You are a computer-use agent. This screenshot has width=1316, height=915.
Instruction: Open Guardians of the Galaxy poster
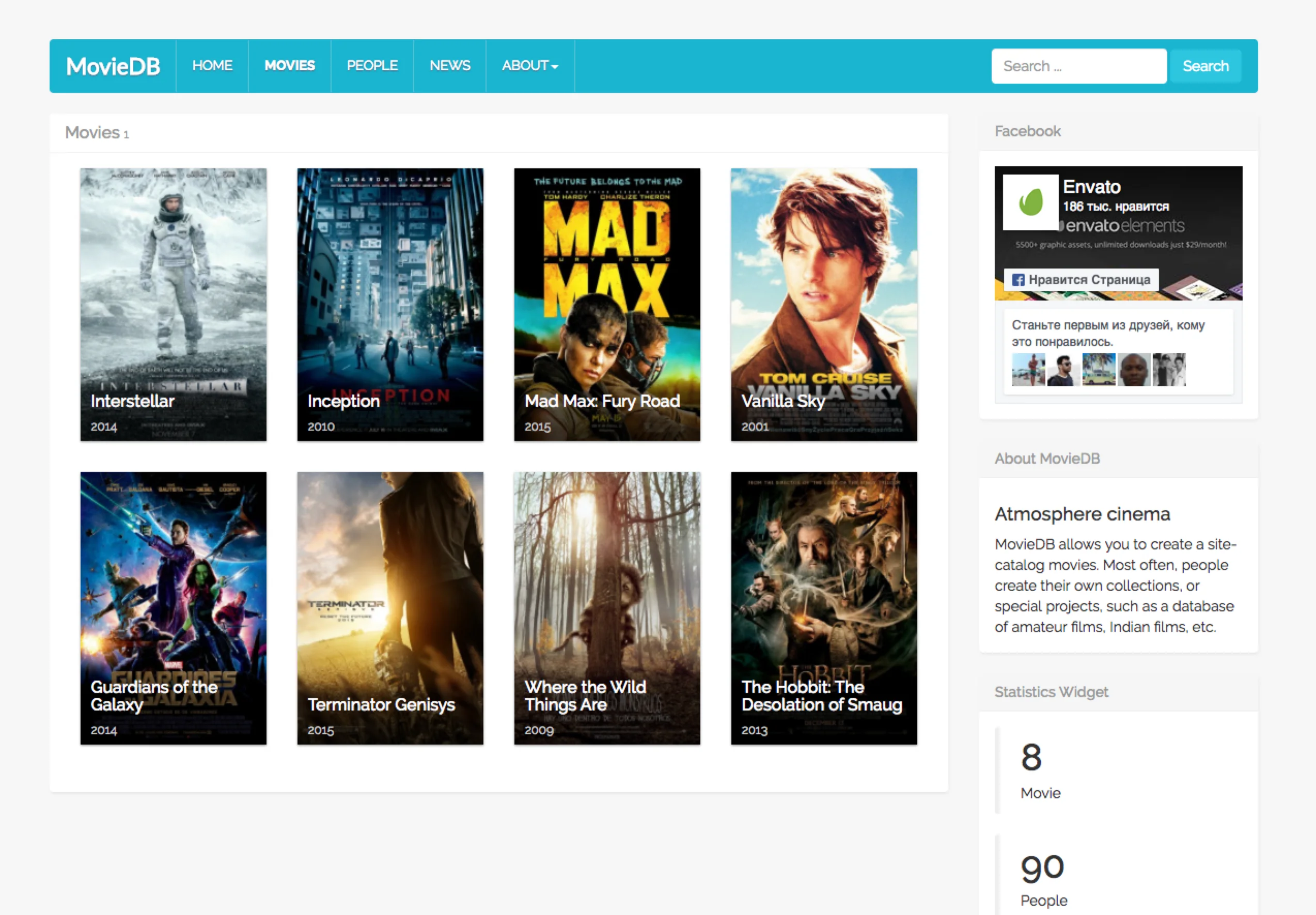(173, 608)
